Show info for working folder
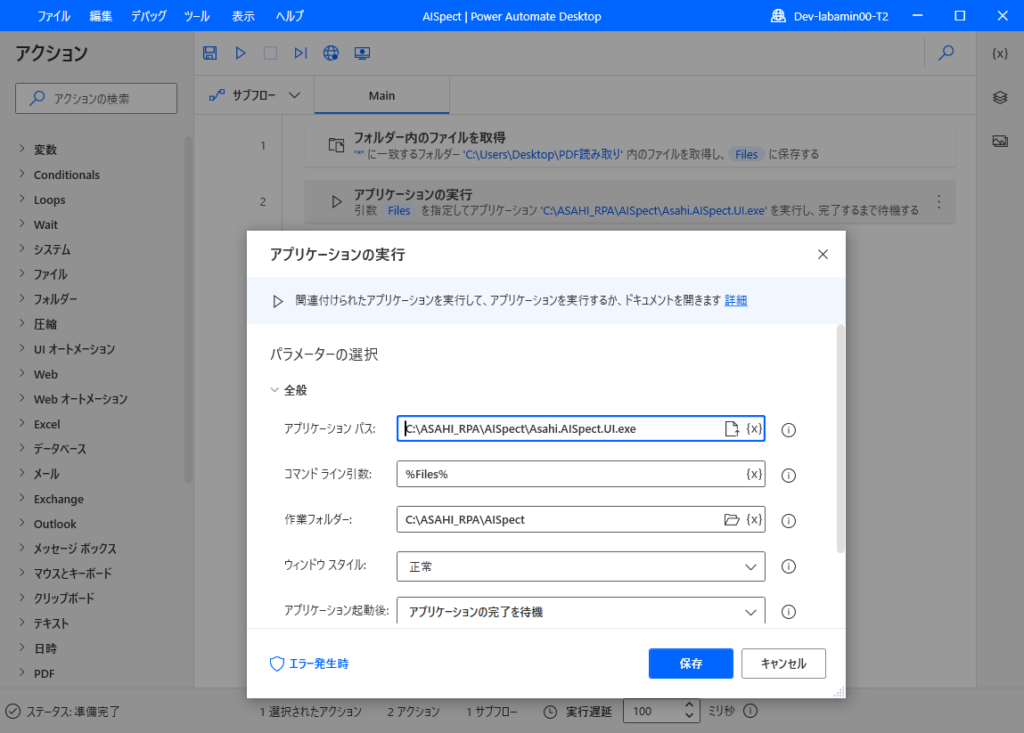 coord(788,521)
